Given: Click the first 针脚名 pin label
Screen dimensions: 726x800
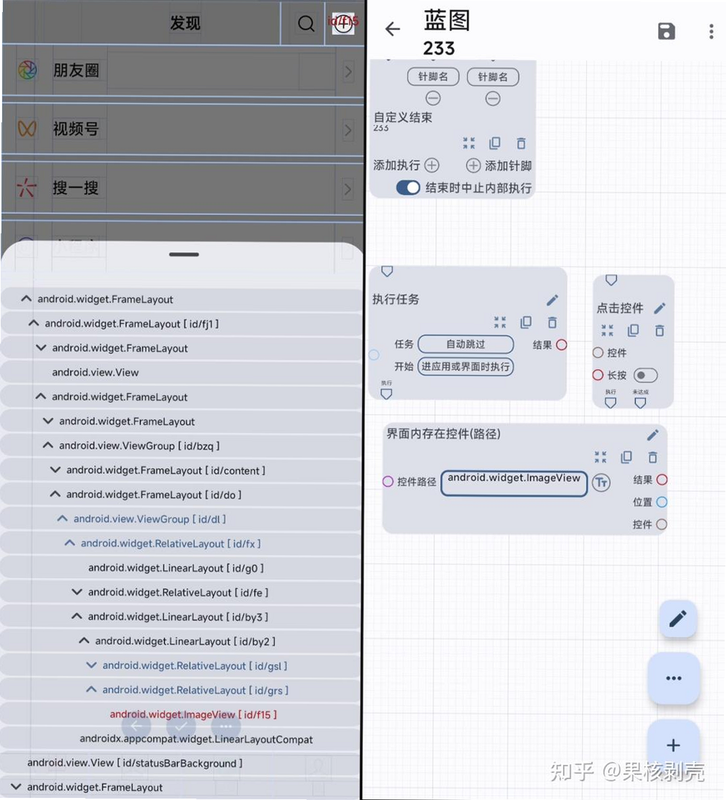Looking at the screenshot, I should coord(433,77).
